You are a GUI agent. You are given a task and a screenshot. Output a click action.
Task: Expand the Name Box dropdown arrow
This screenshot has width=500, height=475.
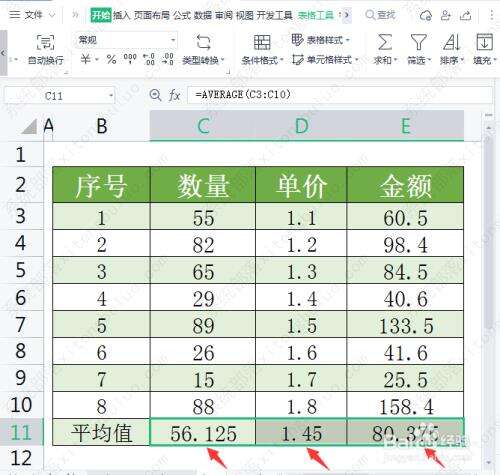(111, 96)
